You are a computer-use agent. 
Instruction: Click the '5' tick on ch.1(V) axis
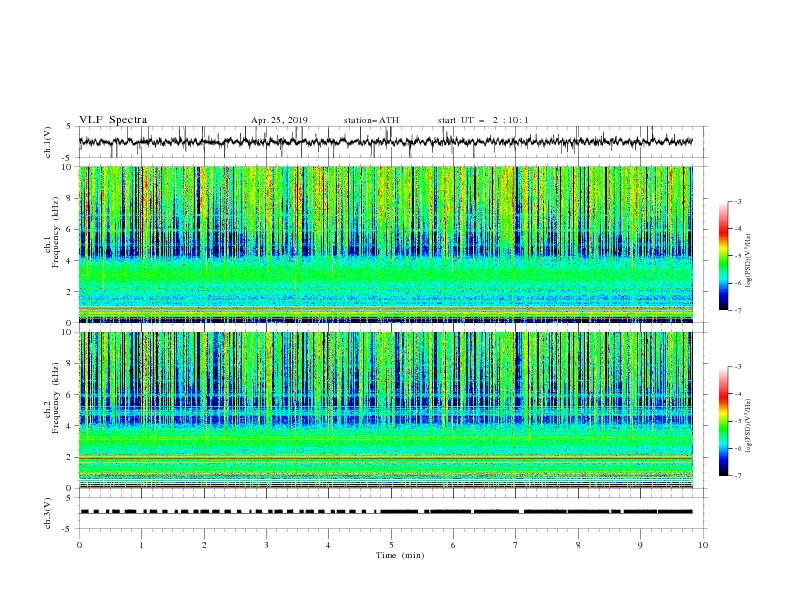[70, 126]
